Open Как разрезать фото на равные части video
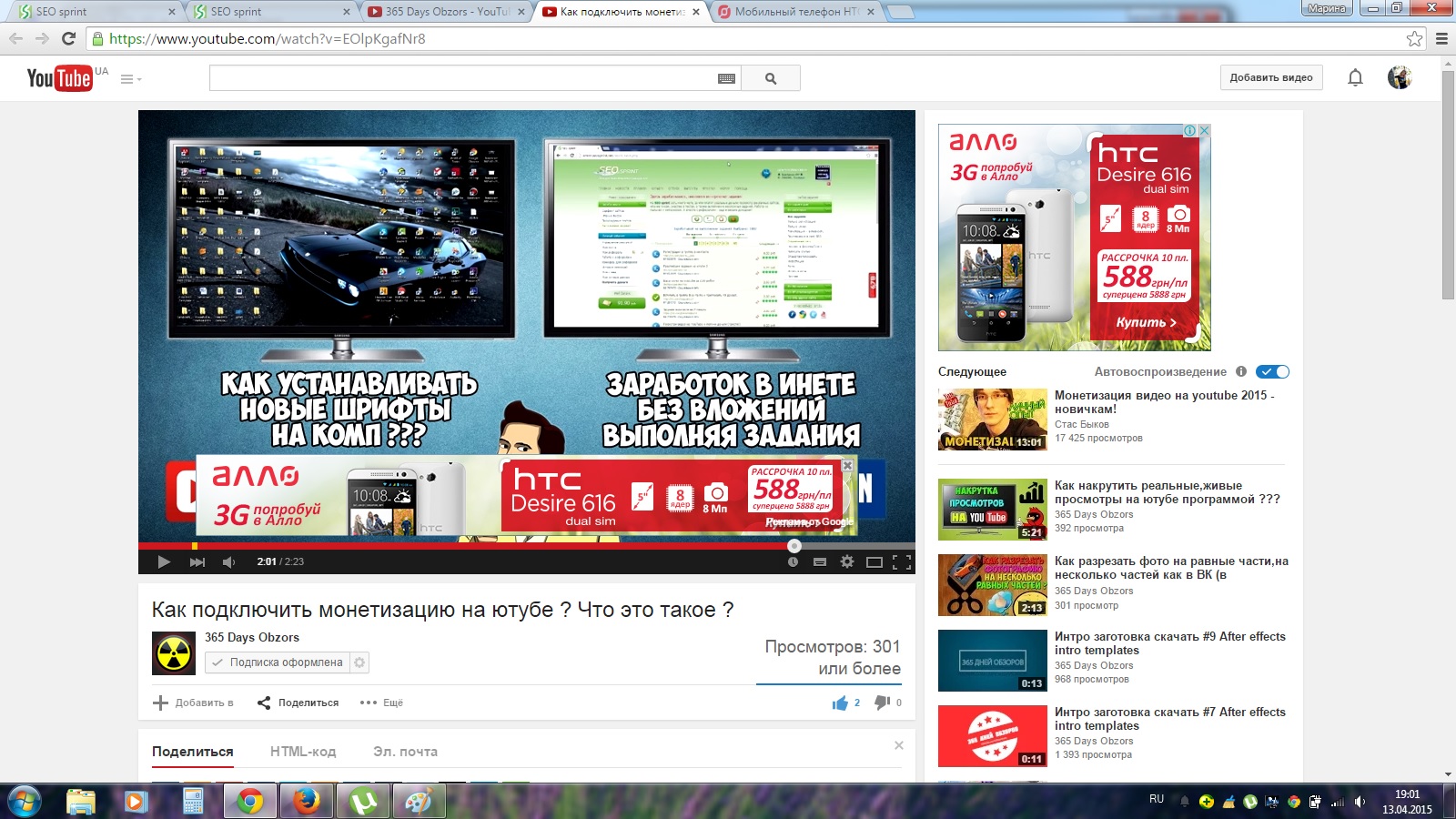Screen dimensions: 1456x819 coord(1171,568)
